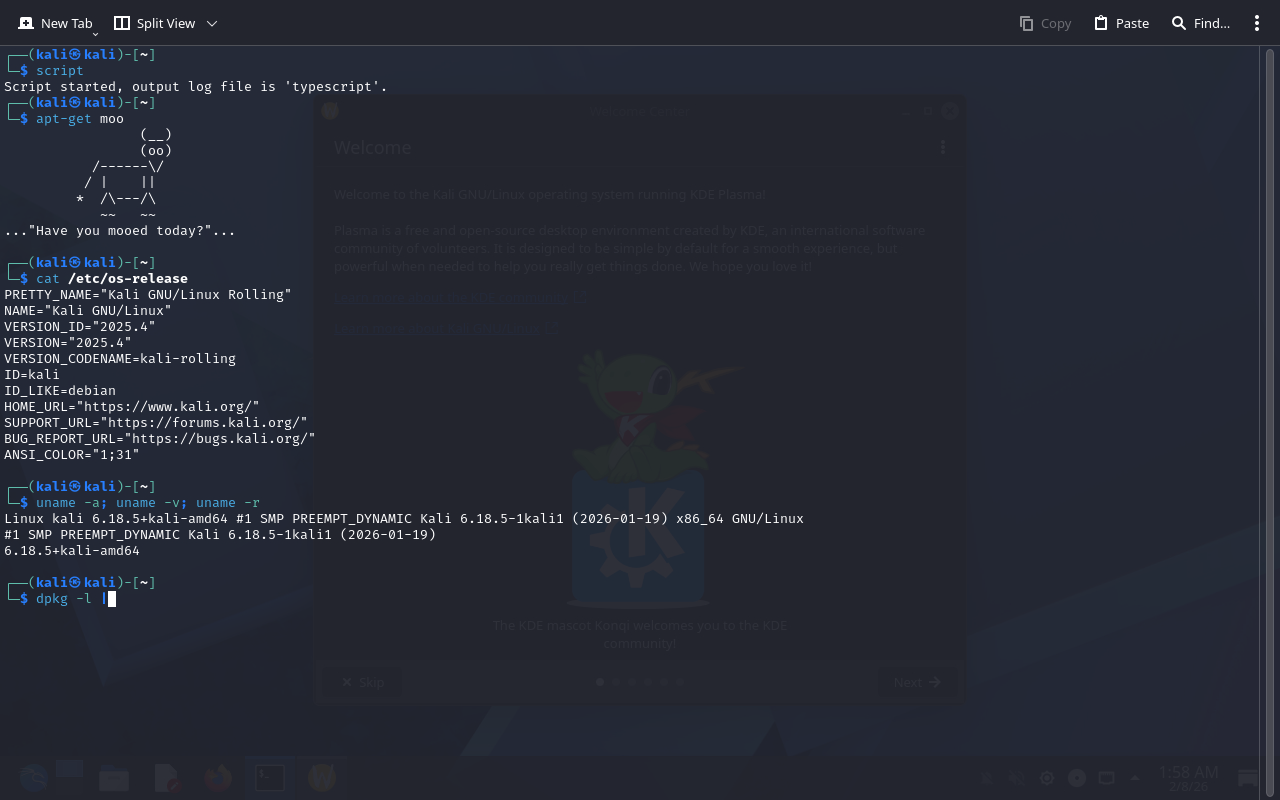Expand the New Tab profile dropdown arrow
This screenshot has width=1280, height=800.
pyautogui.click(x=95, y=33)
